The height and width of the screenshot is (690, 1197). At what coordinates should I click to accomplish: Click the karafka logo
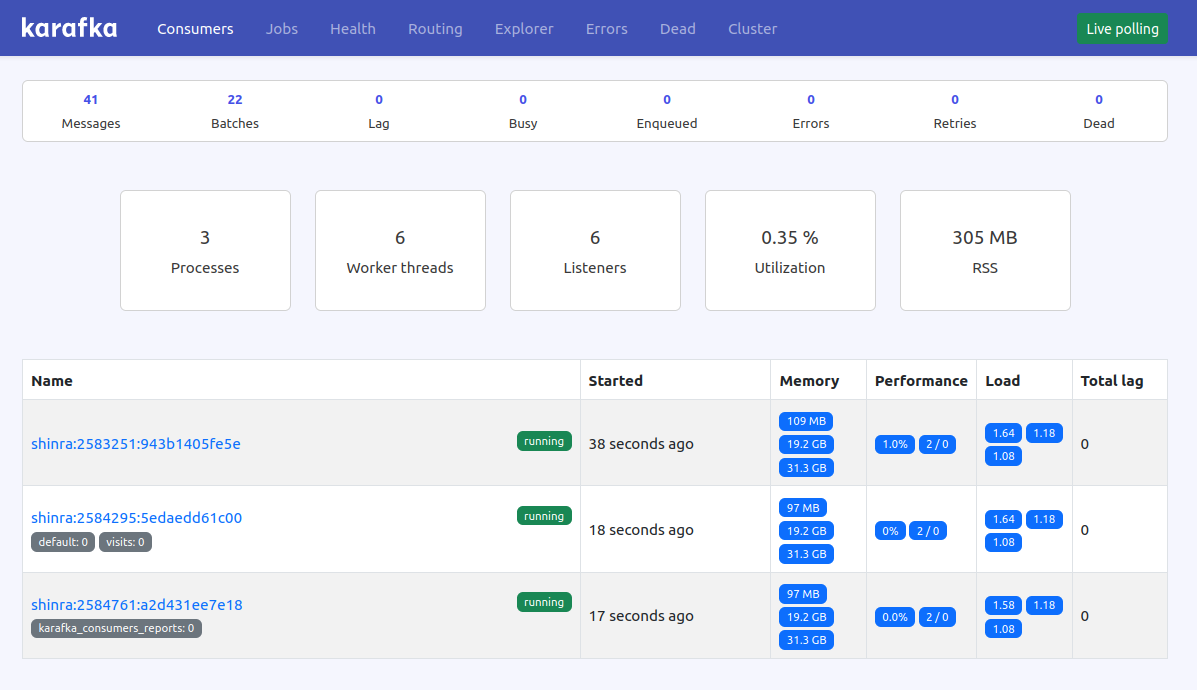(68, 27)
